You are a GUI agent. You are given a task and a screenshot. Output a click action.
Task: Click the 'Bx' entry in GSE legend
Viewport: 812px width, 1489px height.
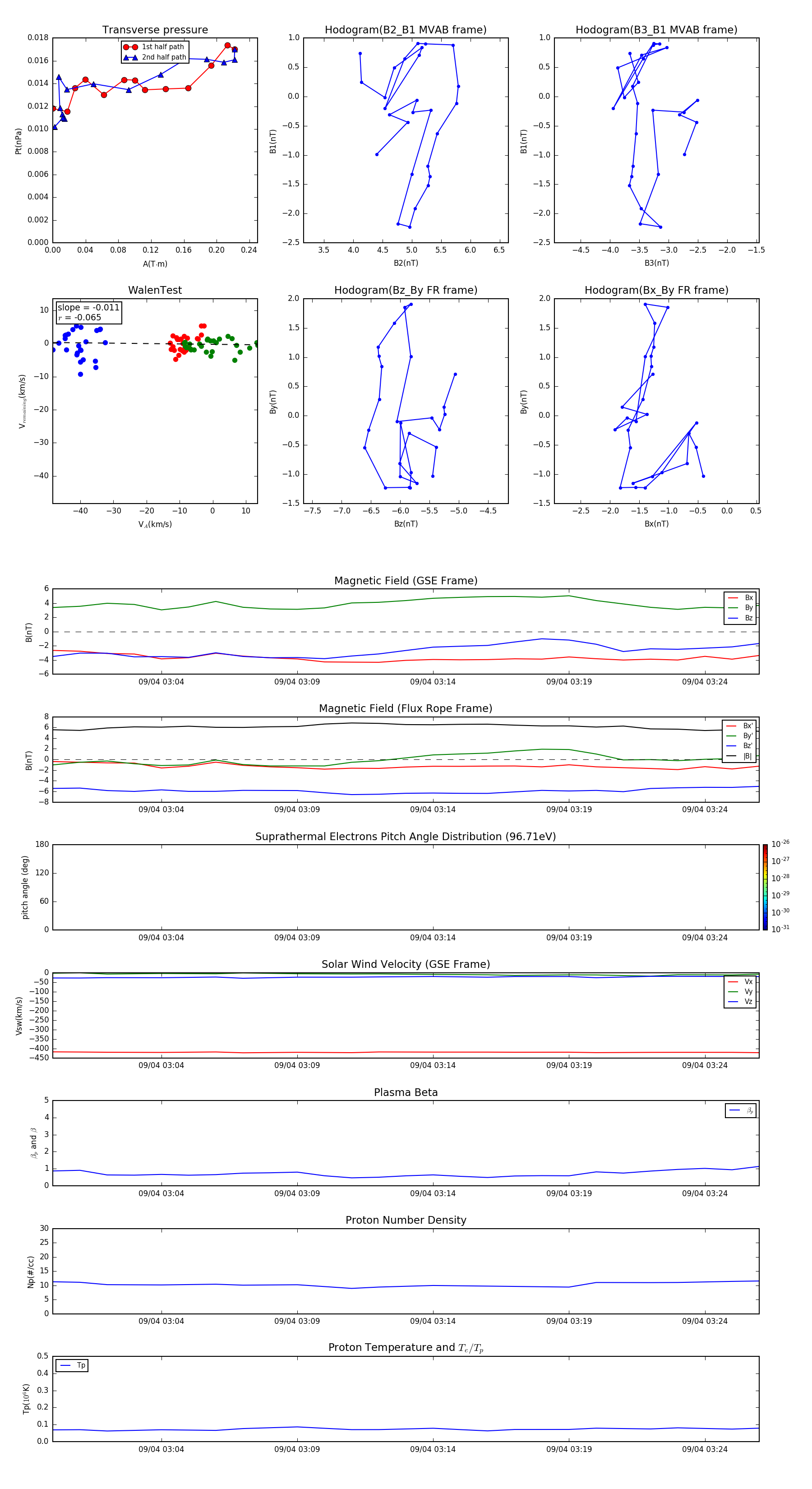click(741, 598)
